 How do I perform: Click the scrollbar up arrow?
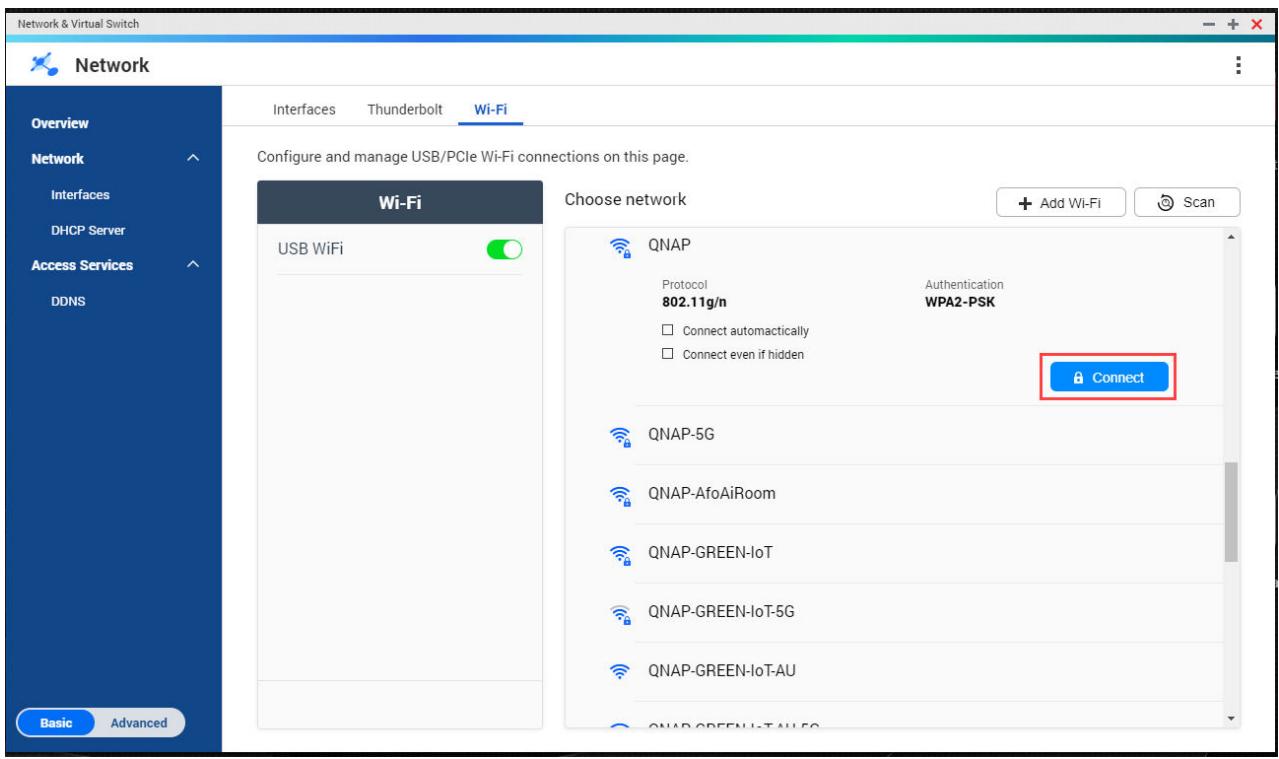pos(1231,236)
